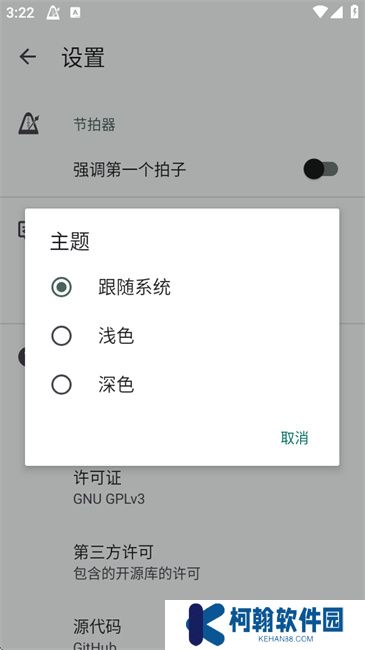Open the 许可证 GNU GPLv3 entry
Screen dimensions: 365x650
click(182, 488)
